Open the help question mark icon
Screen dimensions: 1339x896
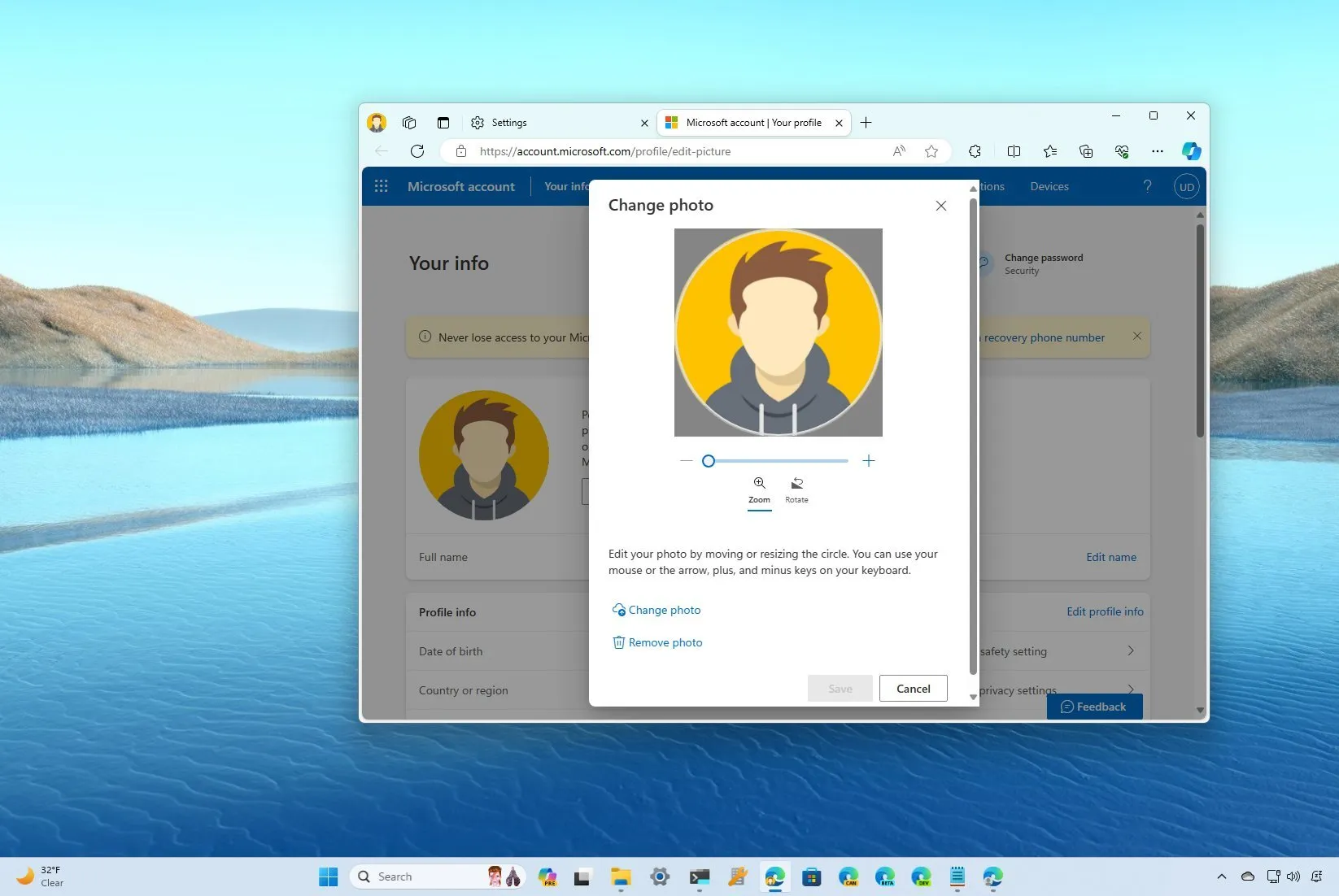click(x=1147, y=186)
